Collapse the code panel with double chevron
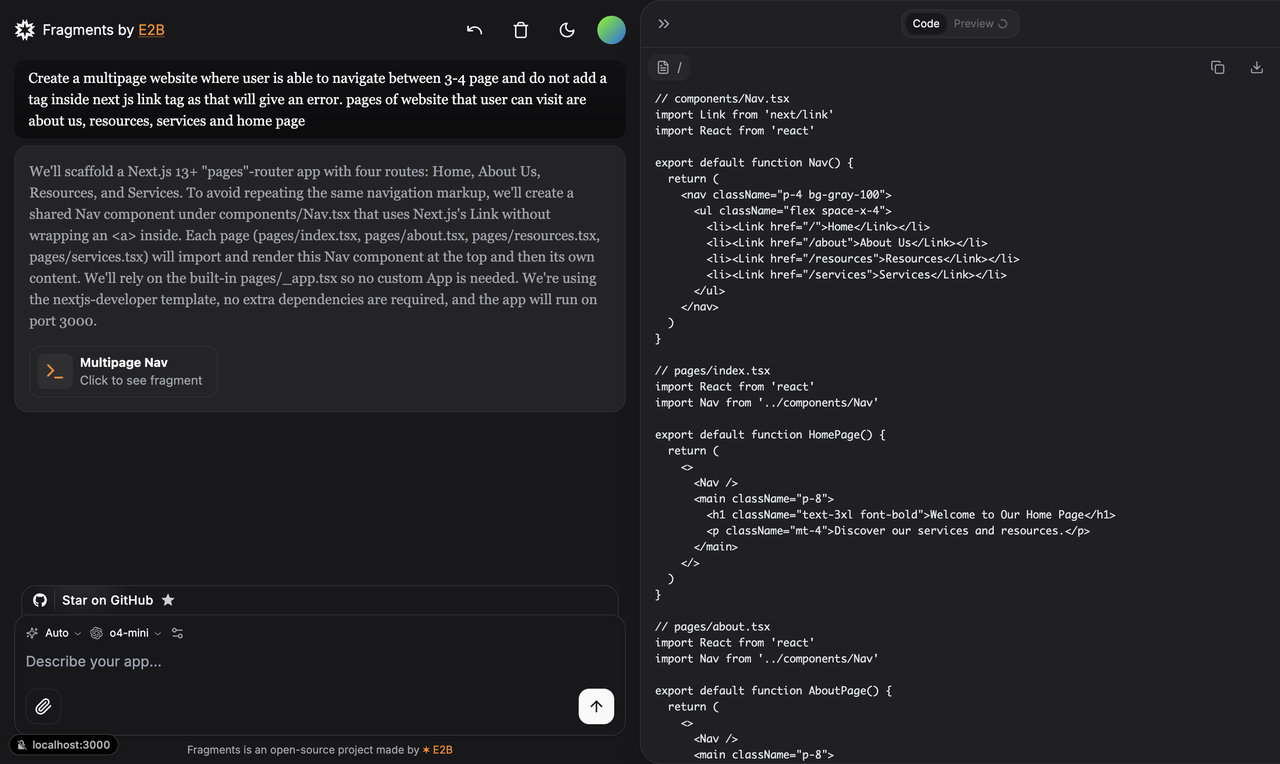The height and width of the screenshot is (764, 1280). 664,24
